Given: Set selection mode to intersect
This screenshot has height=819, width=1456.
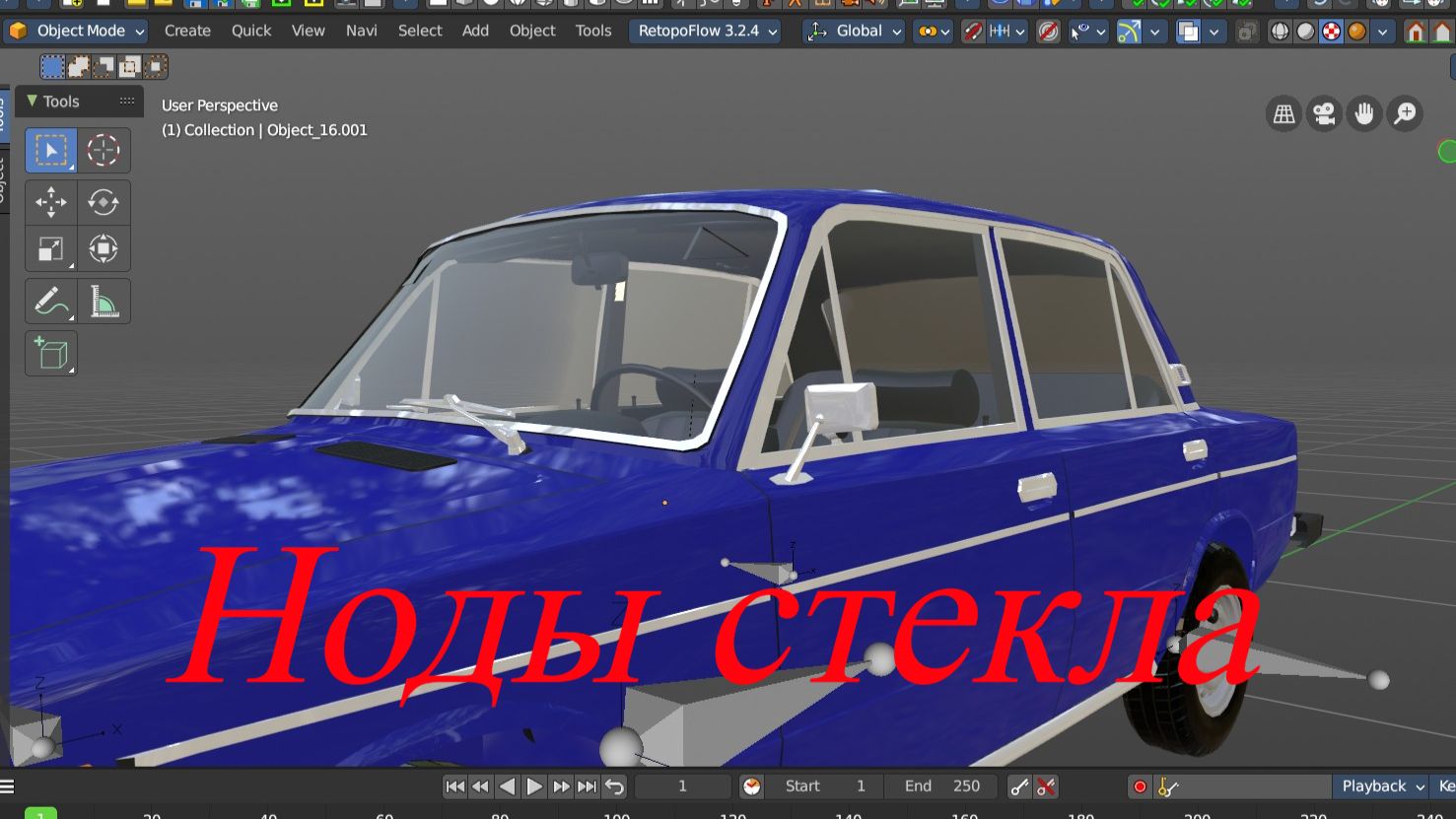Looking at the screenshot, I should coord(156,67).
